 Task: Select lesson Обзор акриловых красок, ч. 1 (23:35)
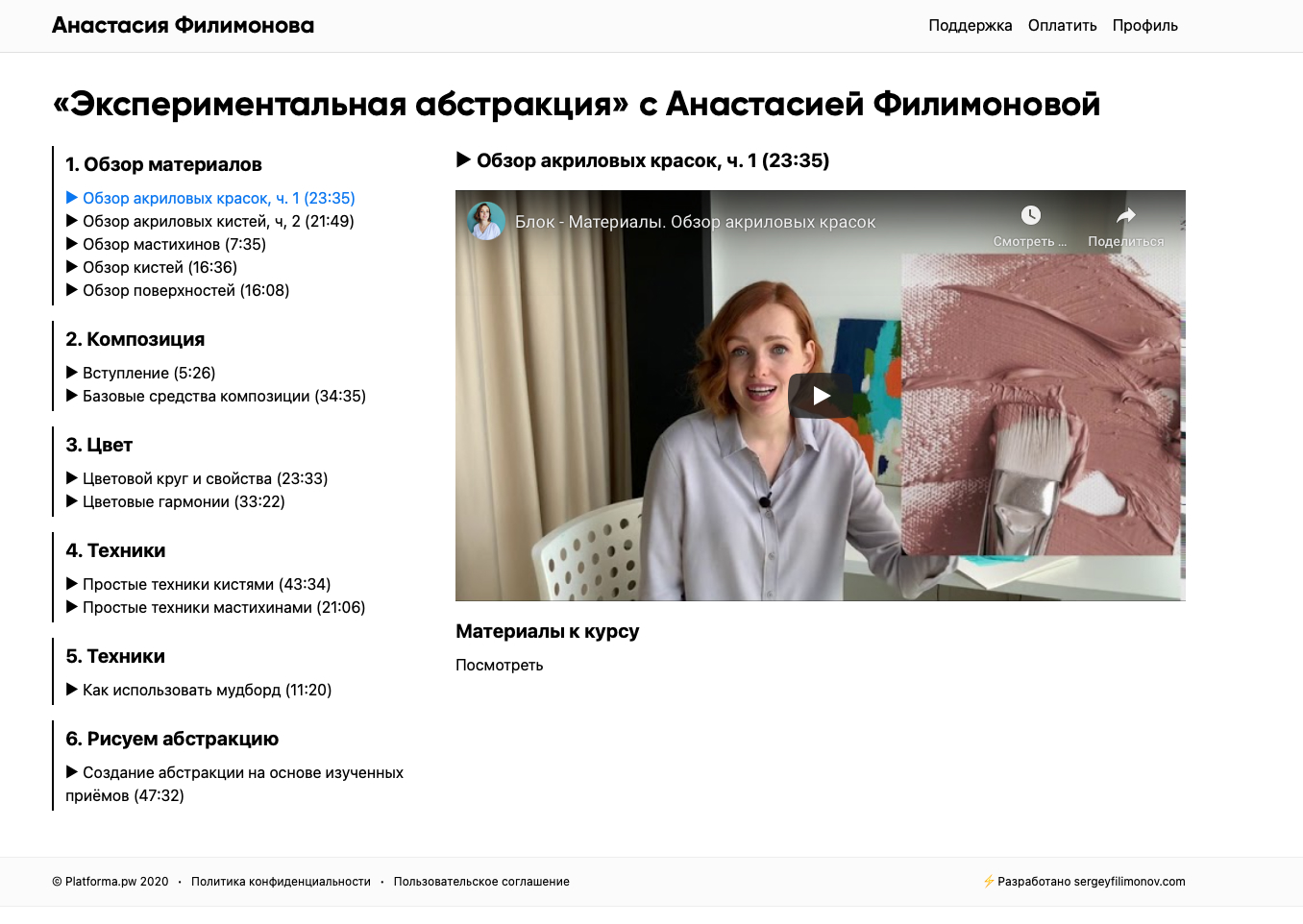click(210, 198)
